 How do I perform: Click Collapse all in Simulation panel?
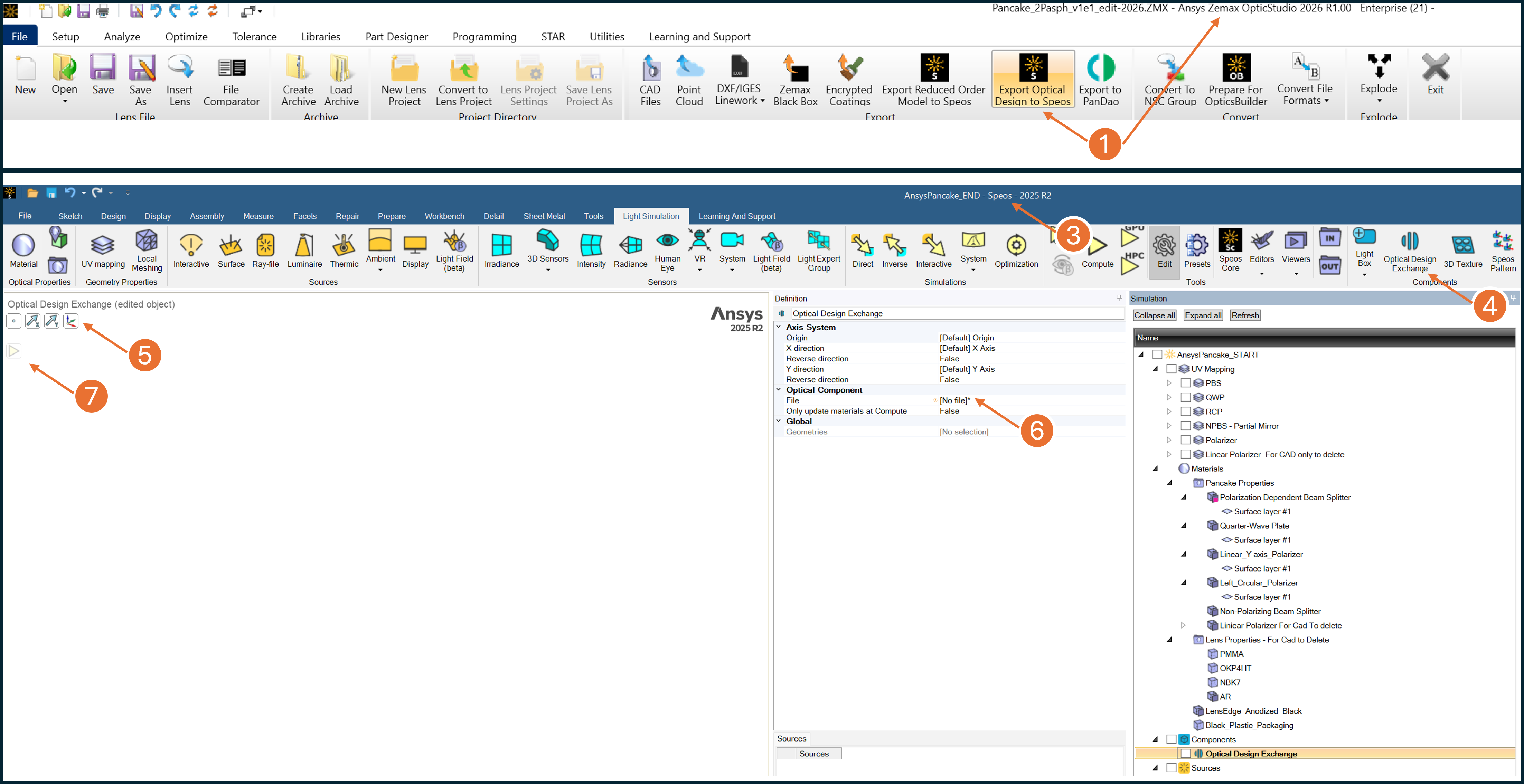click(1154, 315)
